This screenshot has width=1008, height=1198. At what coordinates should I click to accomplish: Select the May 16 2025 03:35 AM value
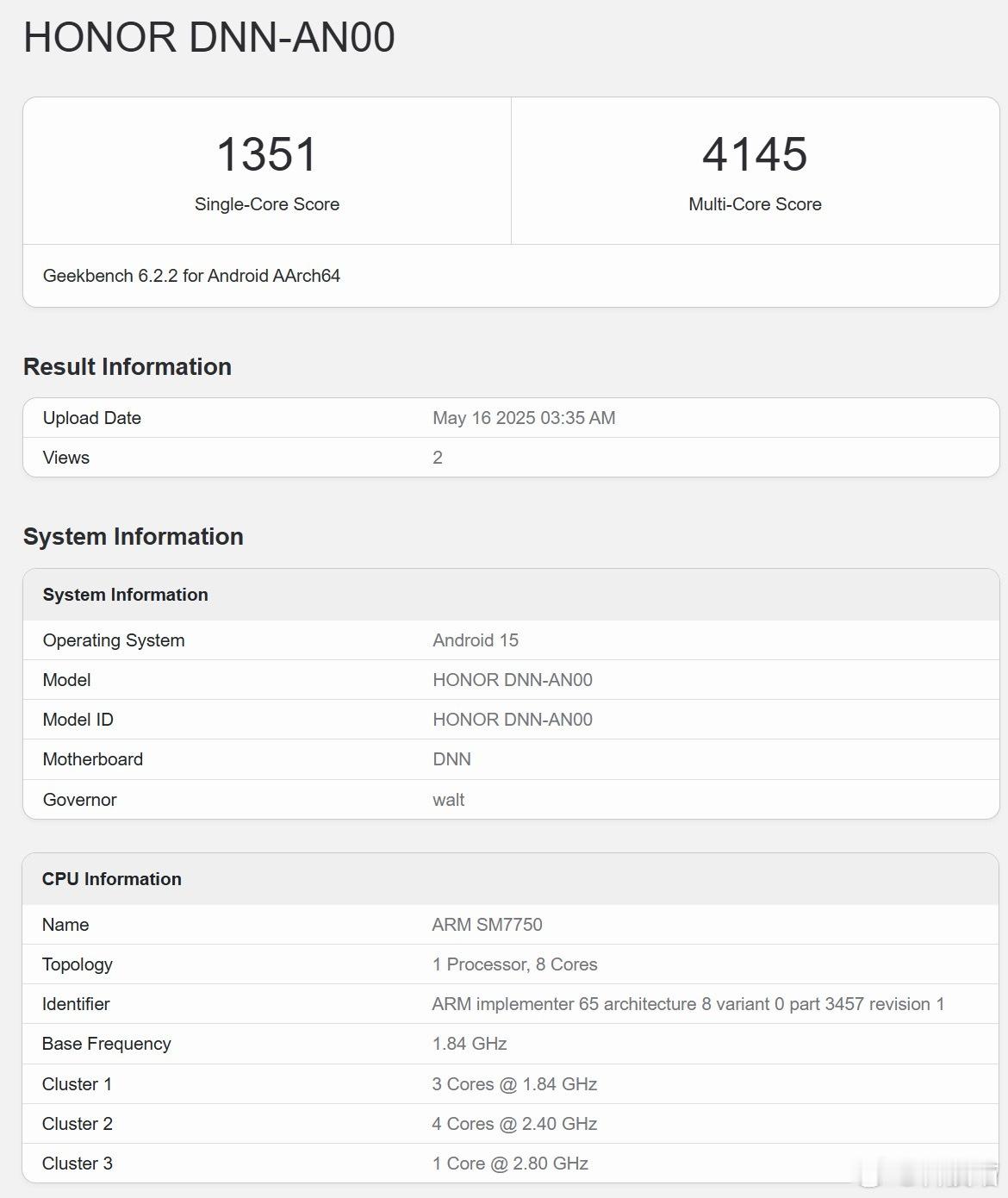[x=524, y=418]
